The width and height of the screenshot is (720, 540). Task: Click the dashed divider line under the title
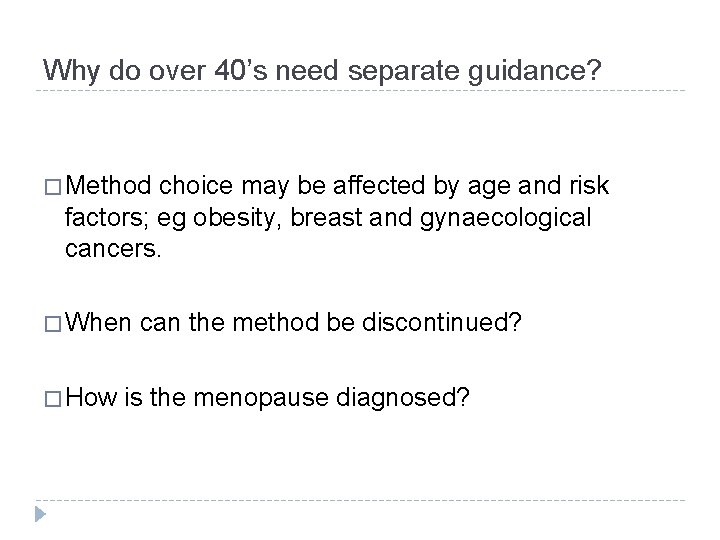point(360,92)
